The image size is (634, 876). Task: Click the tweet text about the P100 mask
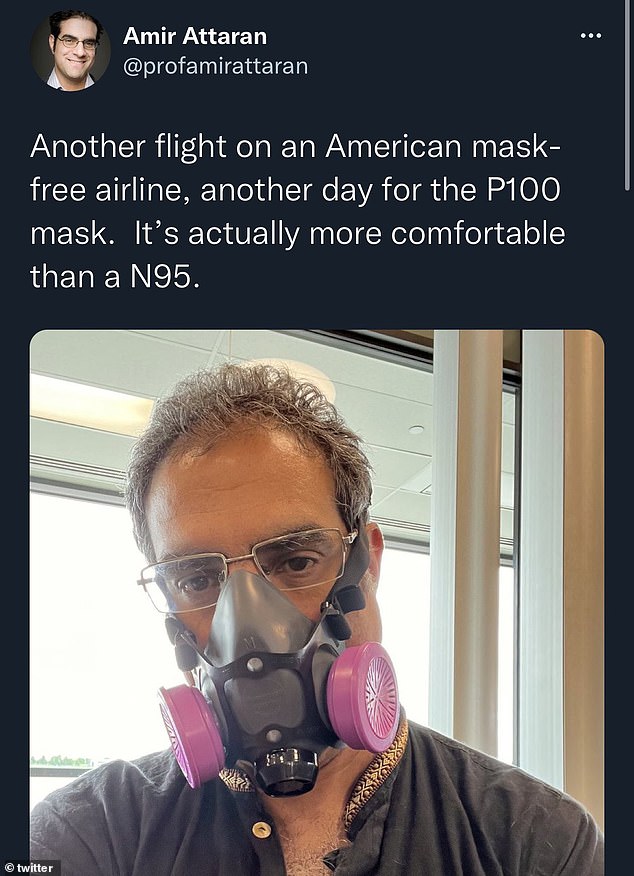[x=297, y=211]
